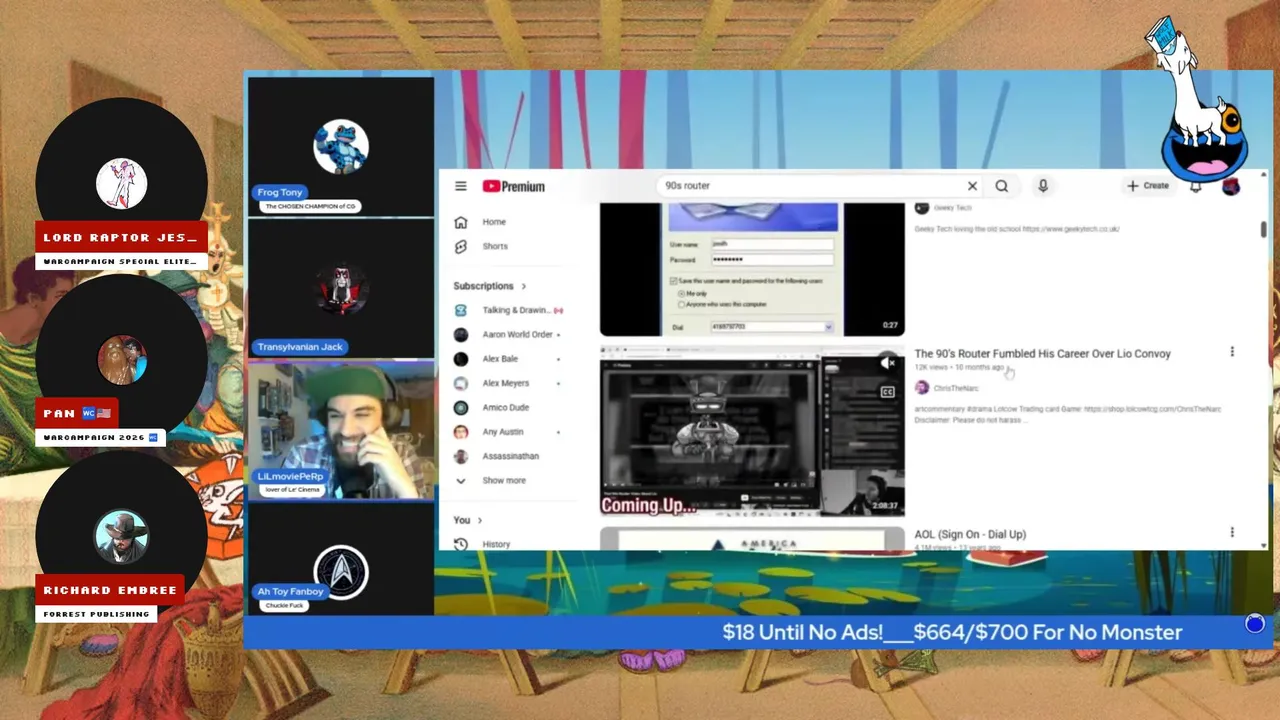
Task: Click LiLmoviePeRp webcam feed
Action: [x=341, y=430]
